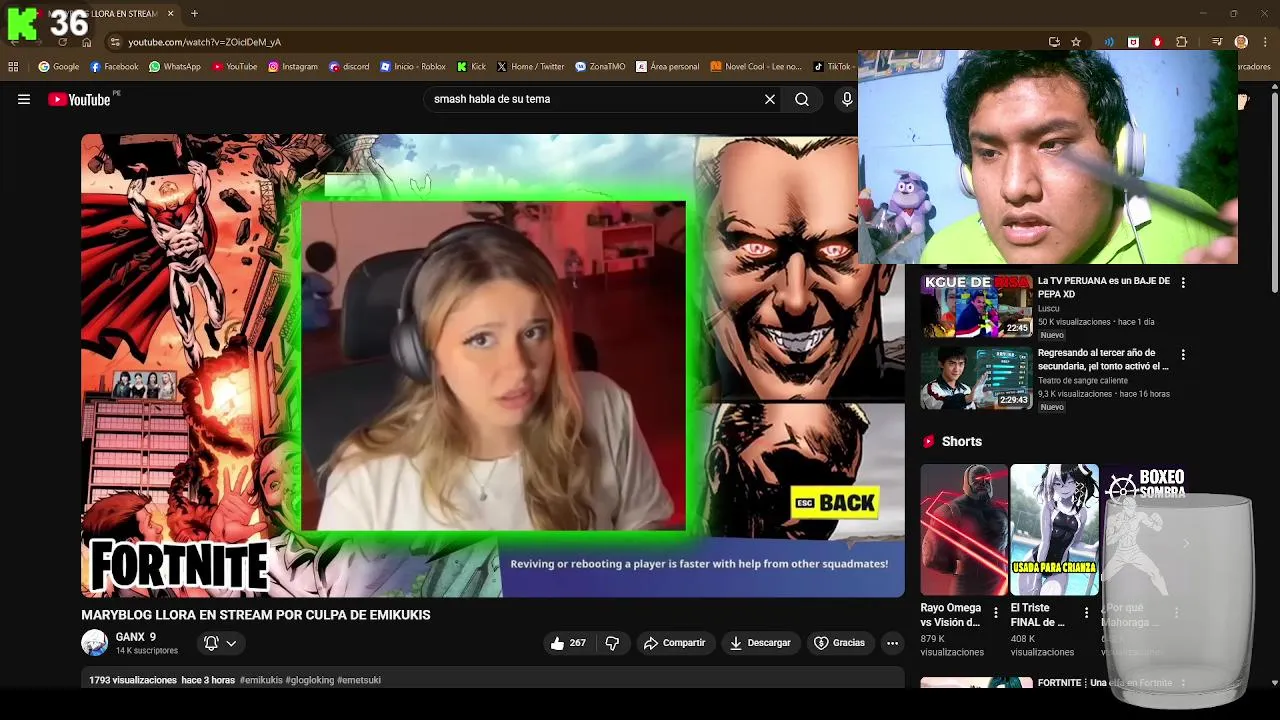Reload the page

tap(62, 42)
